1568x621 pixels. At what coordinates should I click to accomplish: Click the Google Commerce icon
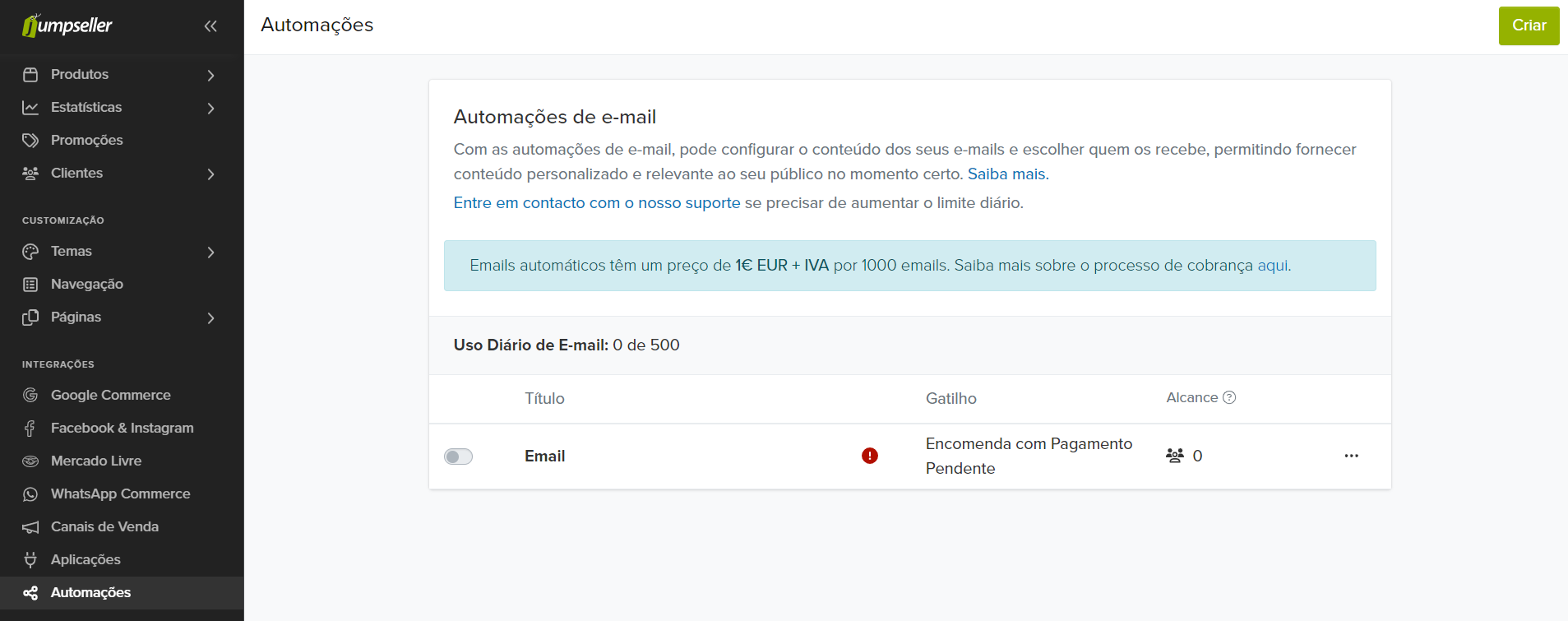[30, 396]
